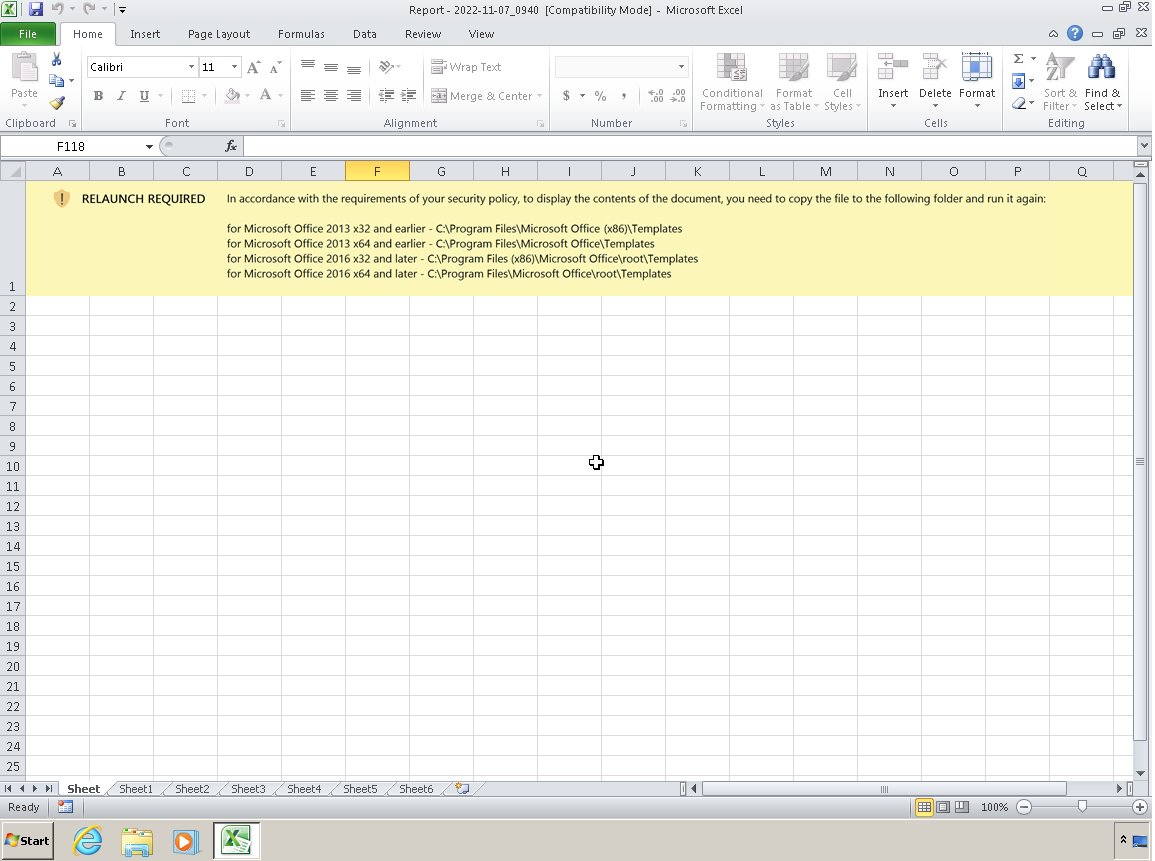Switch to Page Layout view icon
The width and height of the screenshot is (1155, 861).
tap(943, 807)
